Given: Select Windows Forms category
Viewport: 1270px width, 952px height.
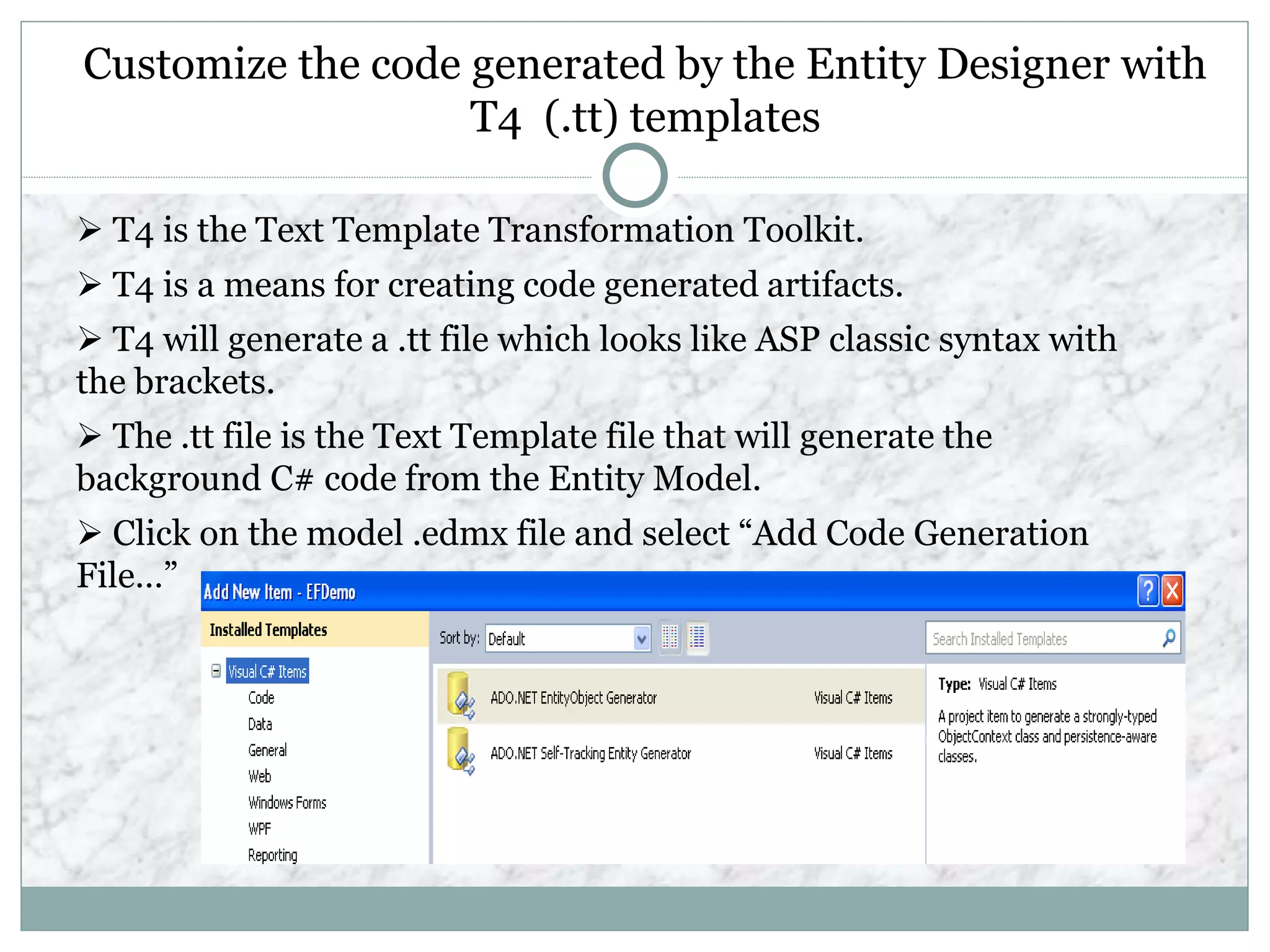Looking at the screenshot, I should [287, 803].
